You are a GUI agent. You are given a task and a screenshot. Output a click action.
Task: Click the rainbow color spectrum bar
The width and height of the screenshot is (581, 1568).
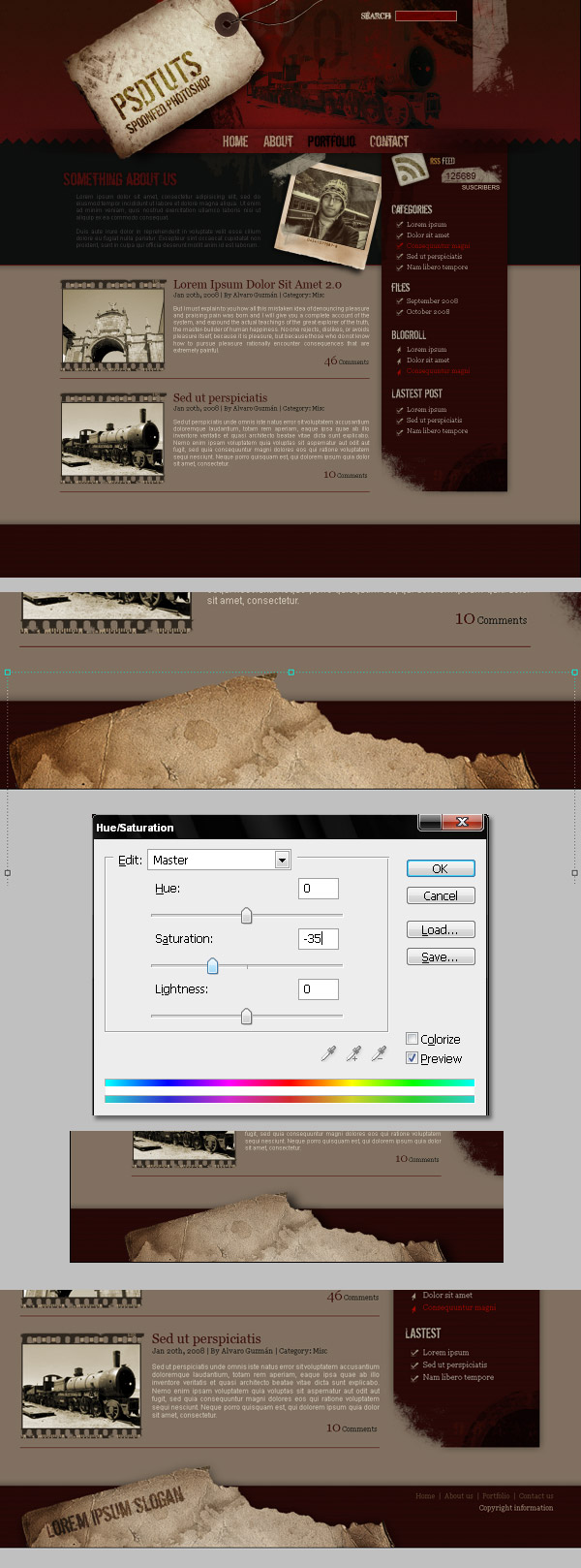(290, 1082)
